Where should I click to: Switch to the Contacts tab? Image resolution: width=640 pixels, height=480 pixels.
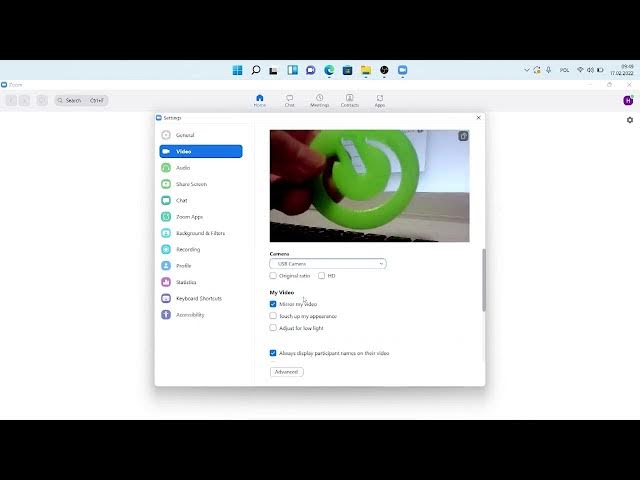349,100
